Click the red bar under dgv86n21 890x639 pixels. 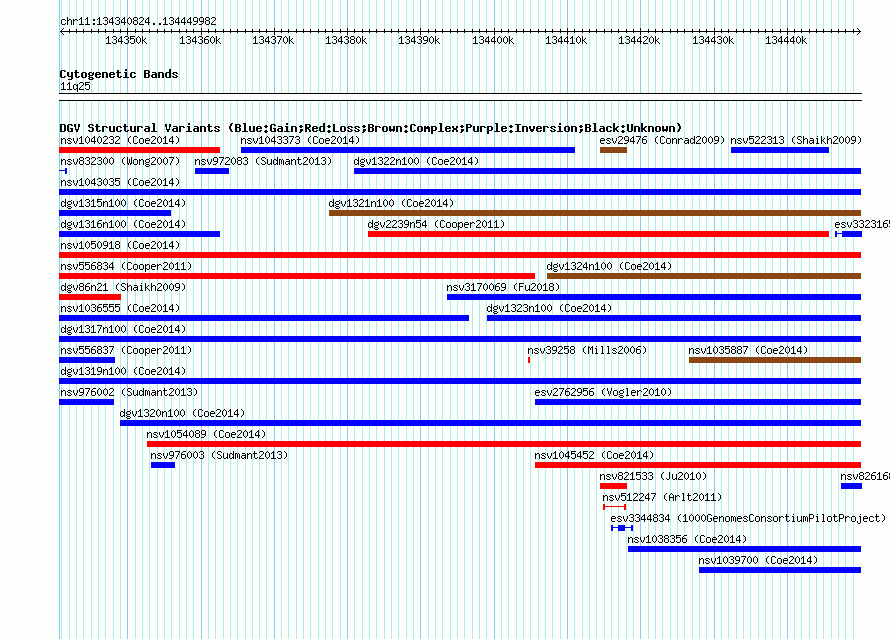point(90,297)
